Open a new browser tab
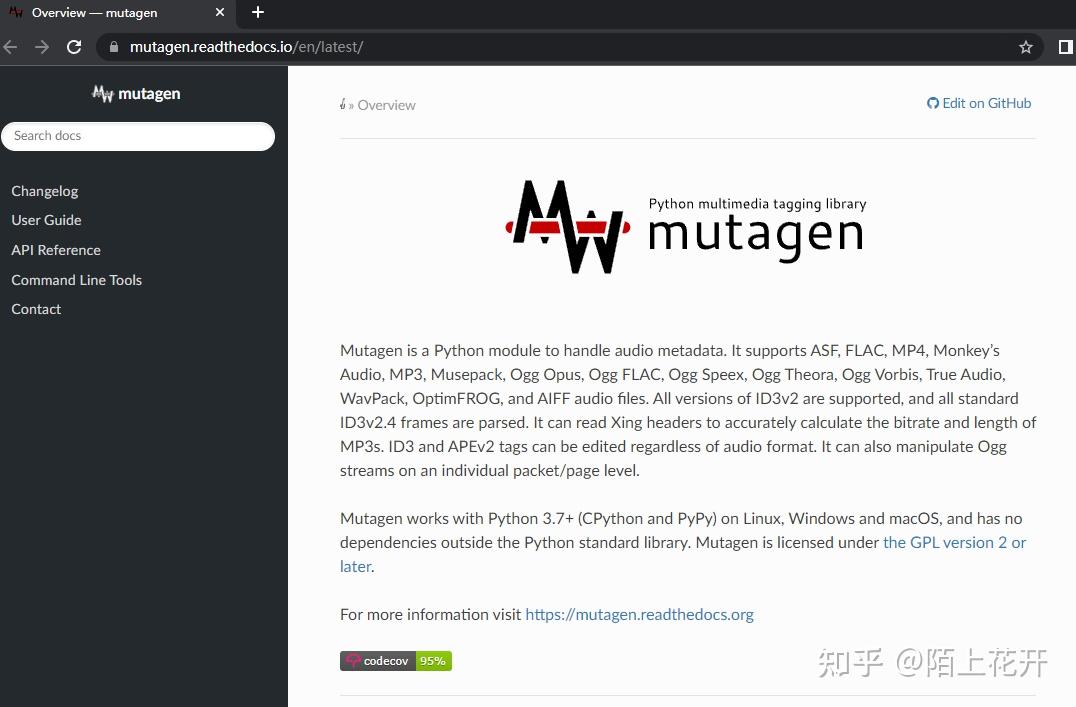Image resolution: width=1076 pixels, height=707 pixels. 257,12
